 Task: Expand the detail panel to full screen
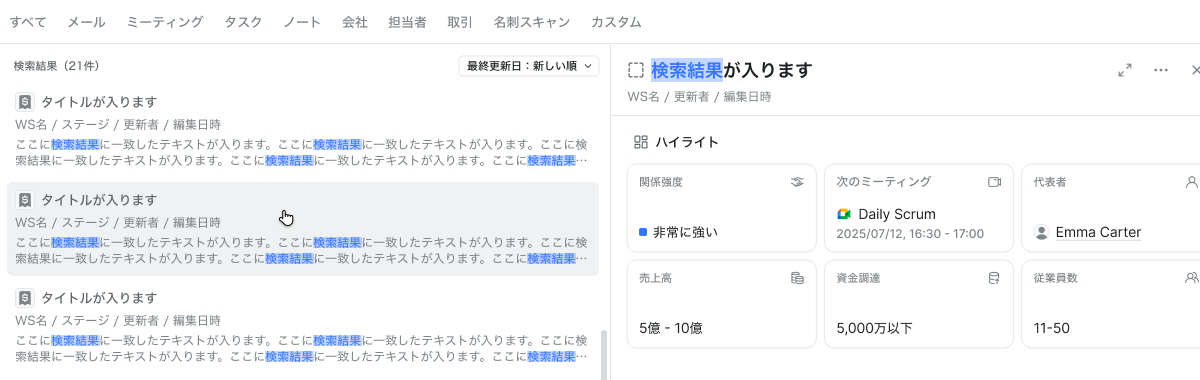[1125, 70]
